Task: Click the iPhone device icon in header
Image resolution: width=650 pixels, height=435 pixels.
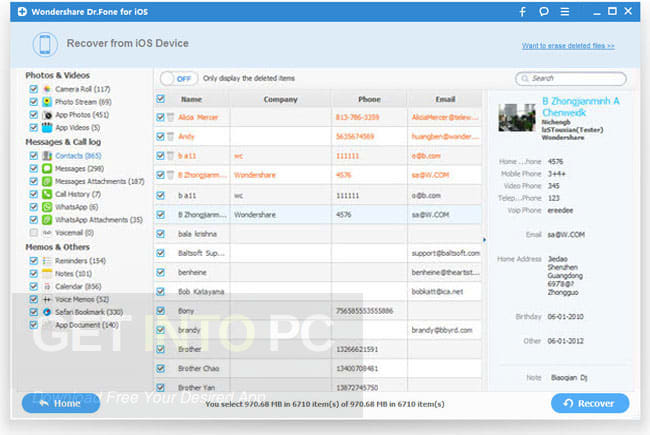Action: click(x=45, y=44)
